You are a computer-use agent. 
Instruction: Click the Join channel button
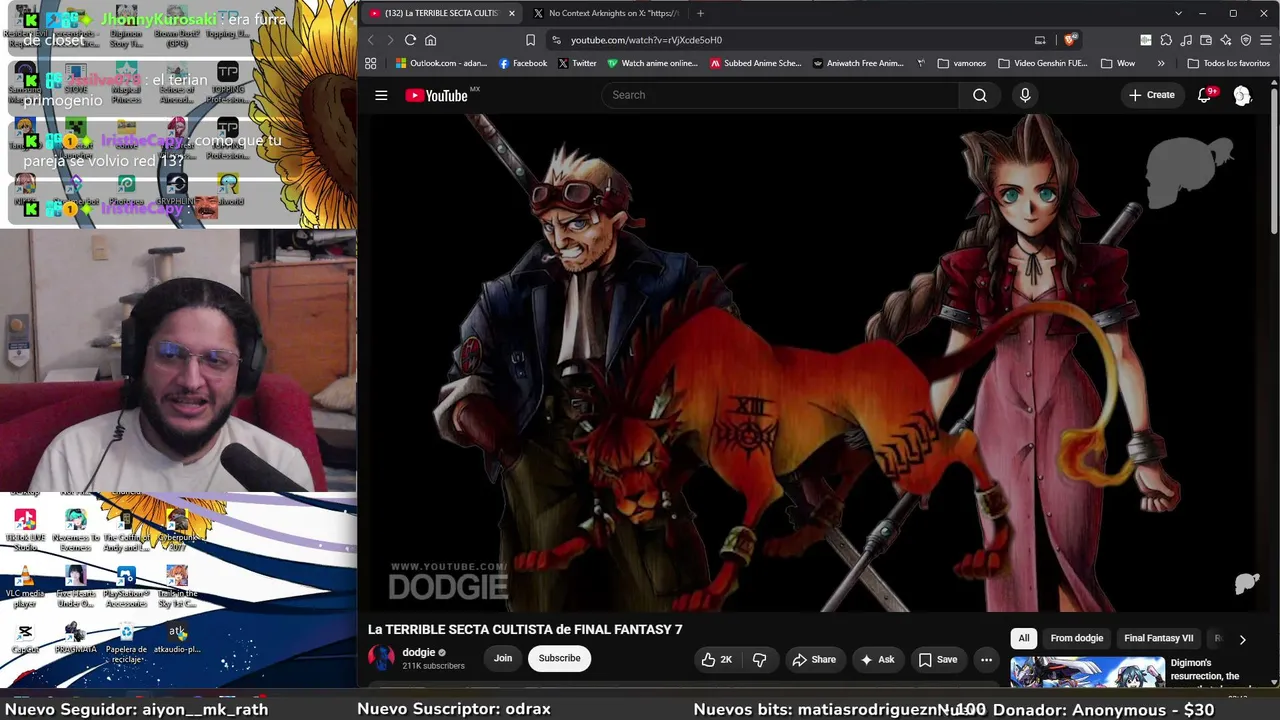(x=503, y=658)
